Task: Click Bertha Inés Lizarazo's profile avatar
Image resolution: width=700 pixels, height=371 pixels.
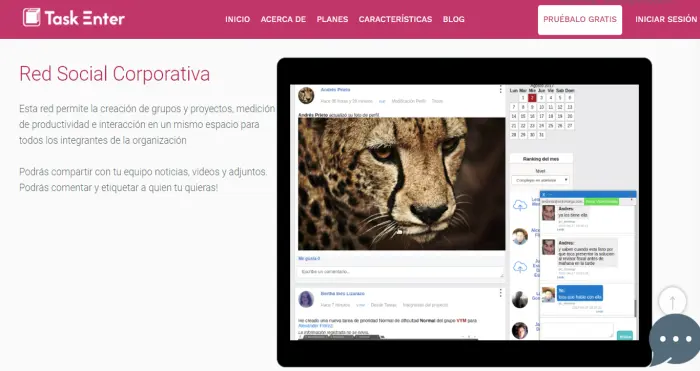Action: 306,299
